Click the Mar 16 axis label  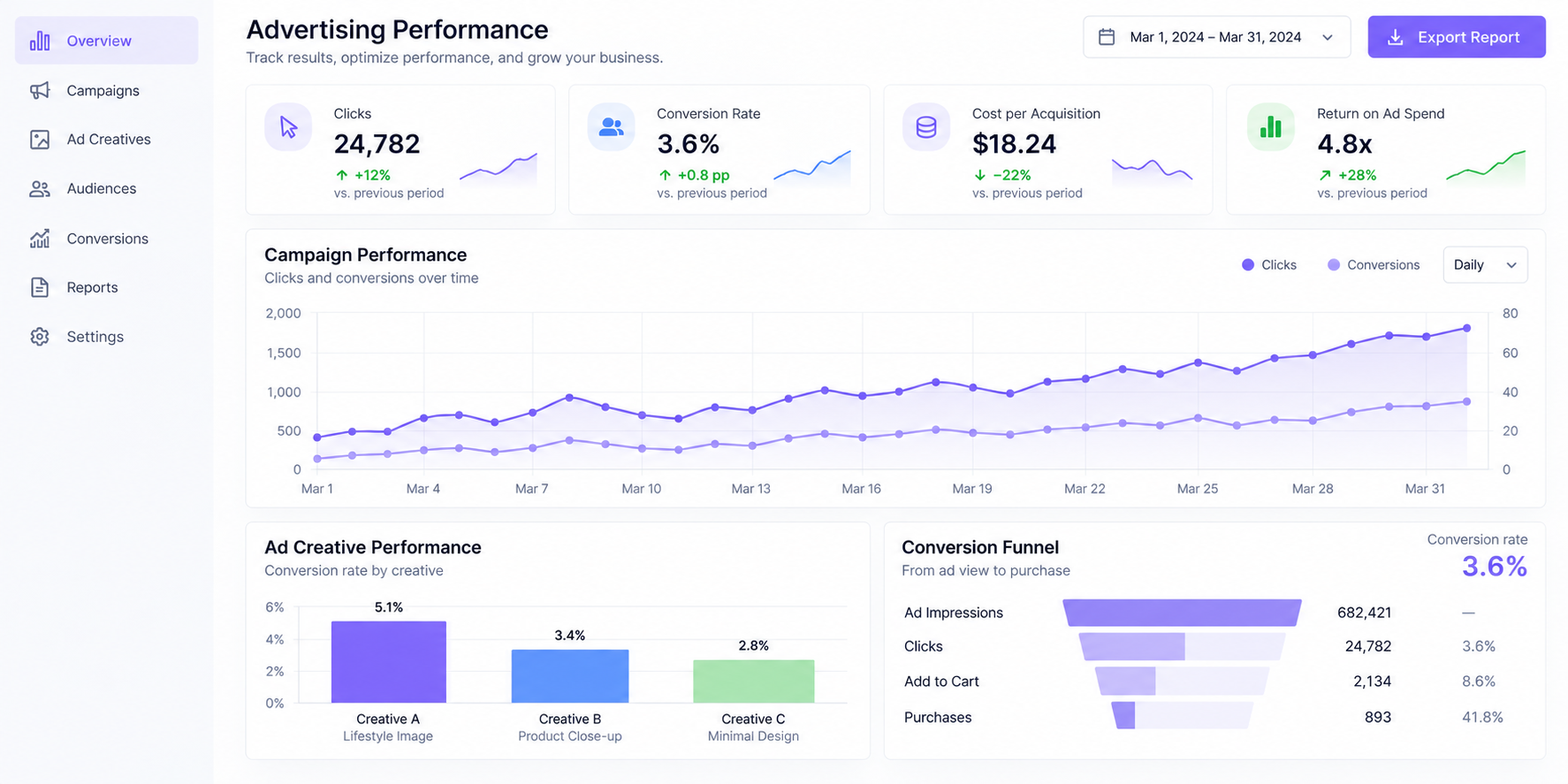(861, 489)
